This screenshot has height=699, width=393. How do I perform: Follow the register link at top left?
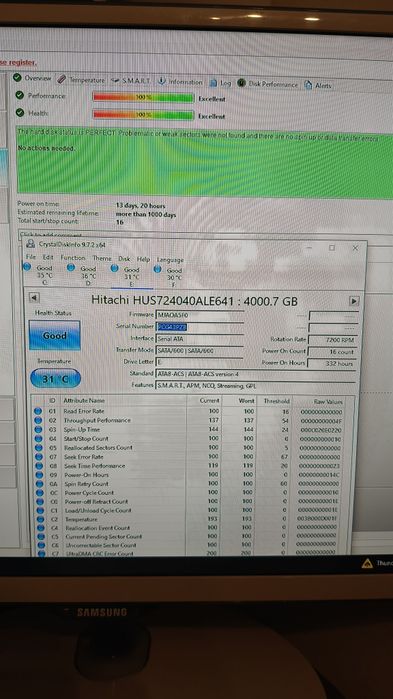pos(18,62)
